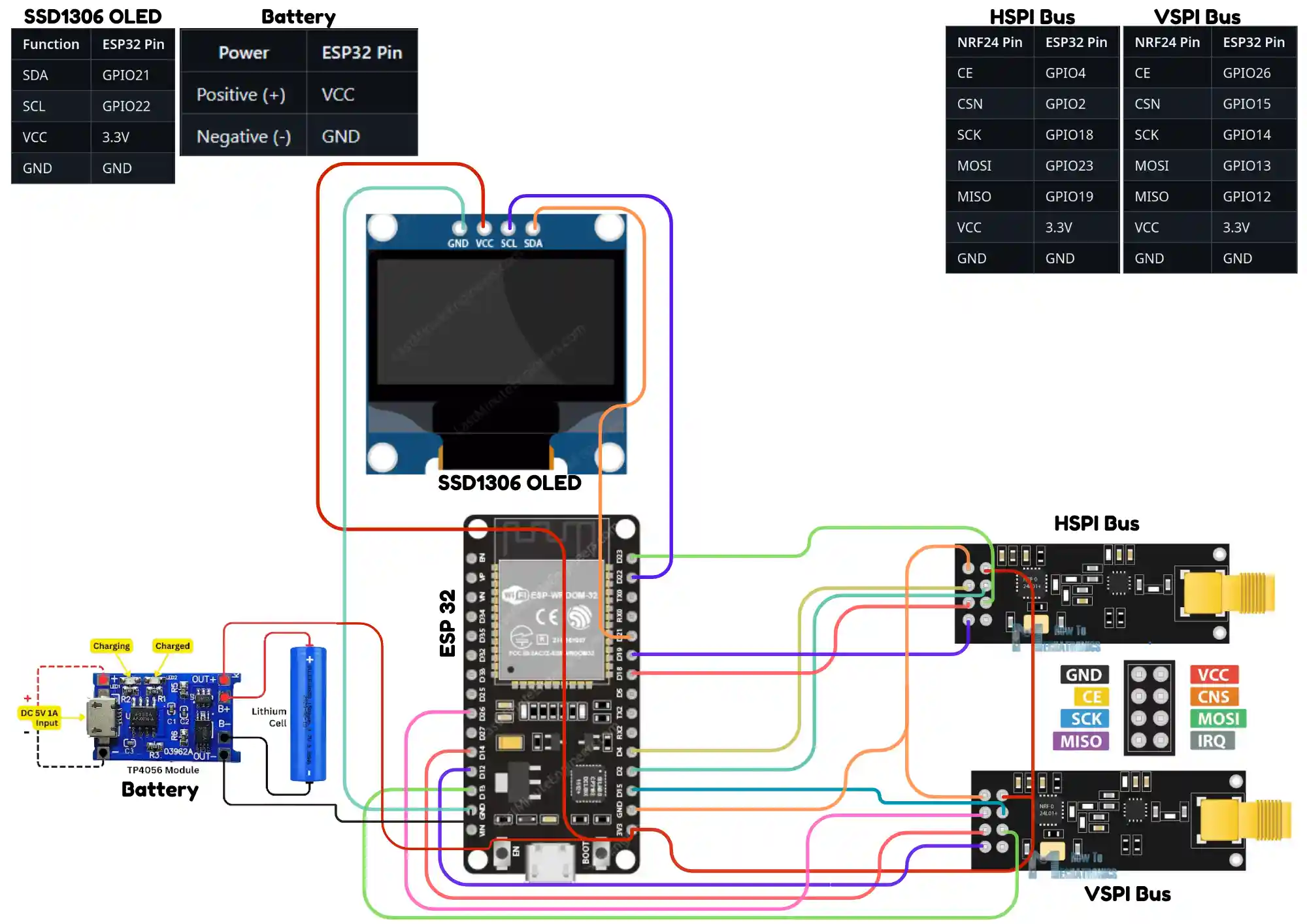This screenshot has width=1307, height=924.
Task: Click the SDA pin on the OLED
Action: (x=533, y=229)
